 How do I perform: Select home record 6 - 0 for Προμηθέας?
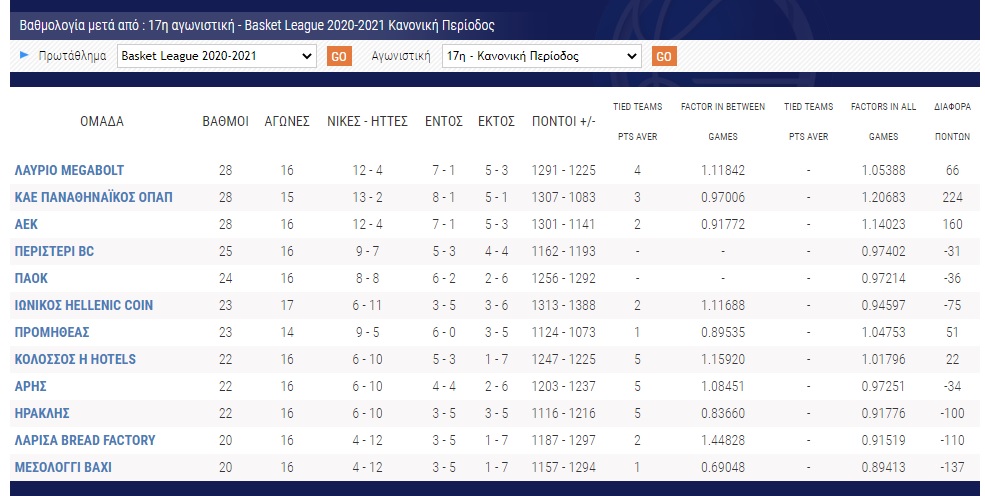click(444, 332)
